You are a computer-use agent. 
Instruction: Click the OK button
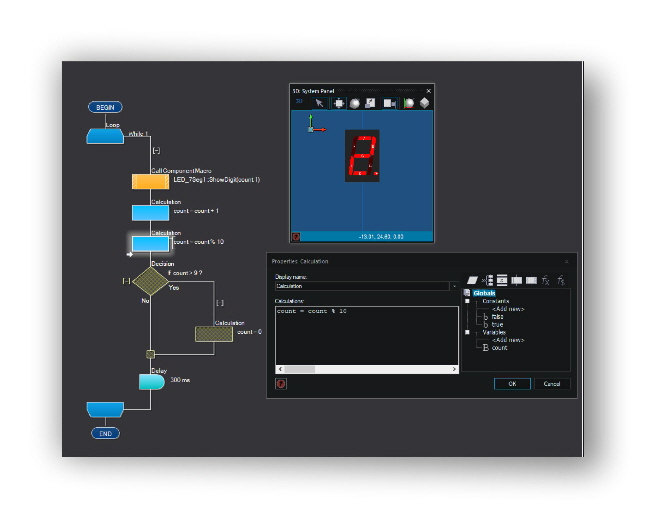(x=512, y=384)
